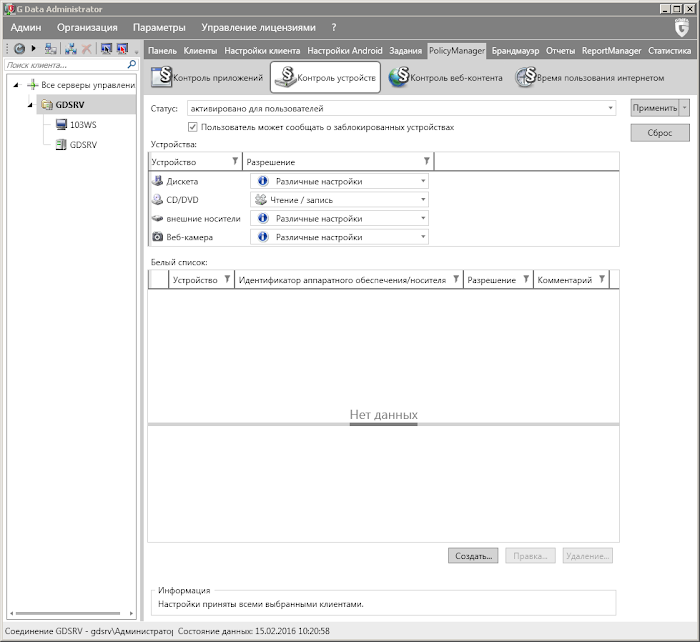The width and height of the screenshot is (700, 642).
Task: Switch to the Задания tab
Action: click(405, 50)
